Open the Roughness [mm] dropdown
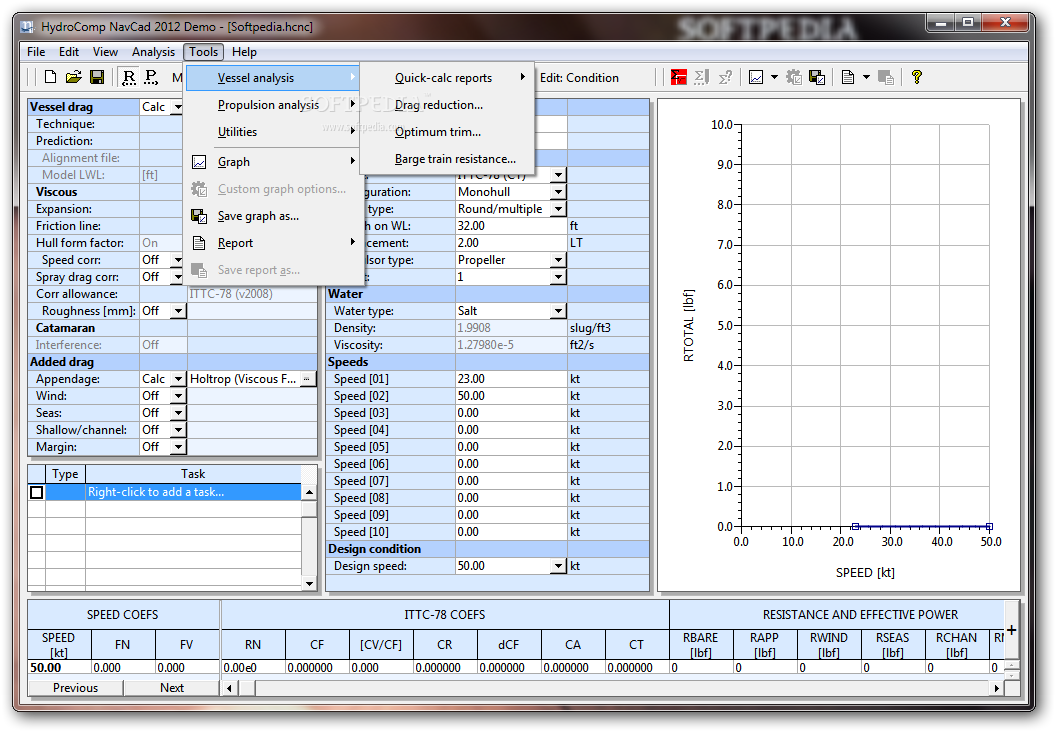Screen dimensions: 1056x732 pos(178,311)
